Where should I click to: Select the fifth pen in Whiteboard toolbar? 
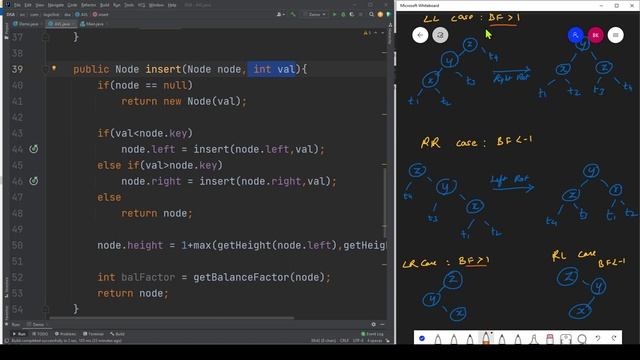click(x=502, y=338)
